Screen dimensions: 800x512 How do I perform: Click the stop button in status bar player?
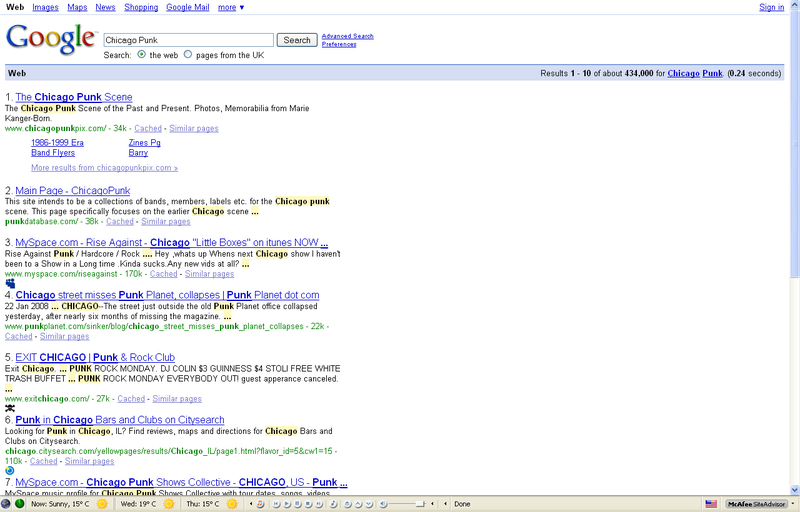(x=308, y=504)
